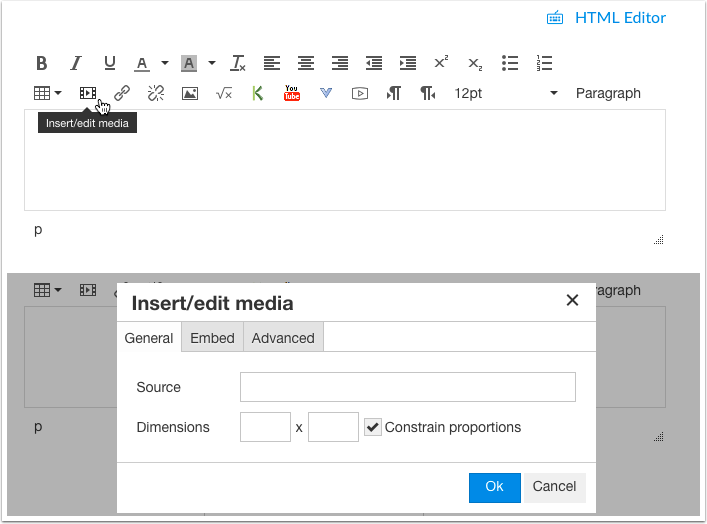Click the Source input field
The image size is (707, 524).
[408, 387]
